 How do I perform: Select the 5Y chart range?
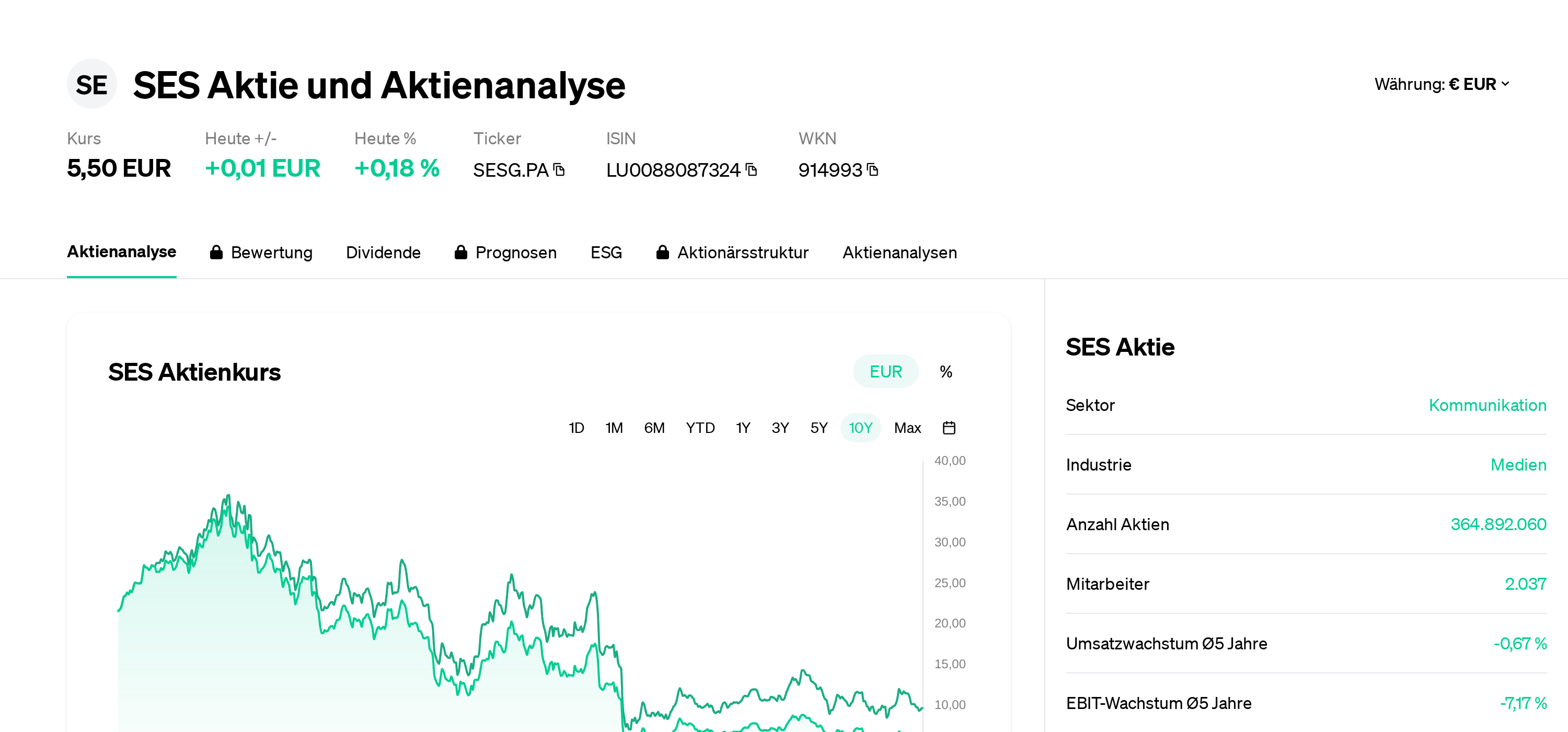818,428
